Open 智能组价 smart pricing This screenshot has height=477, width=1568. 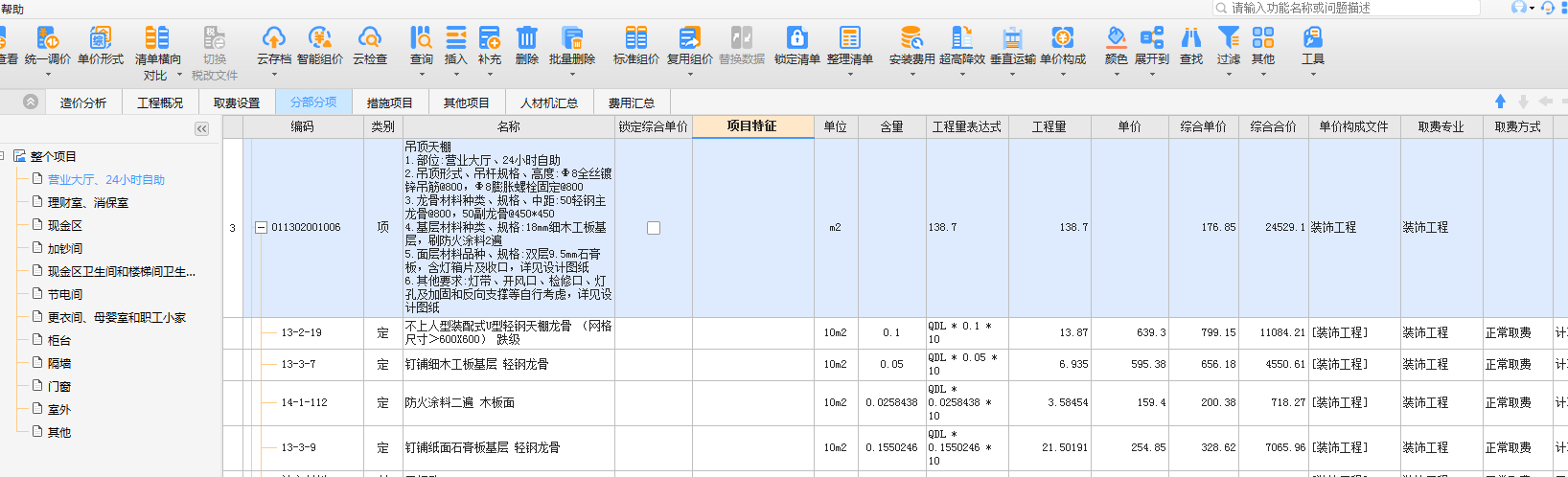320,45
